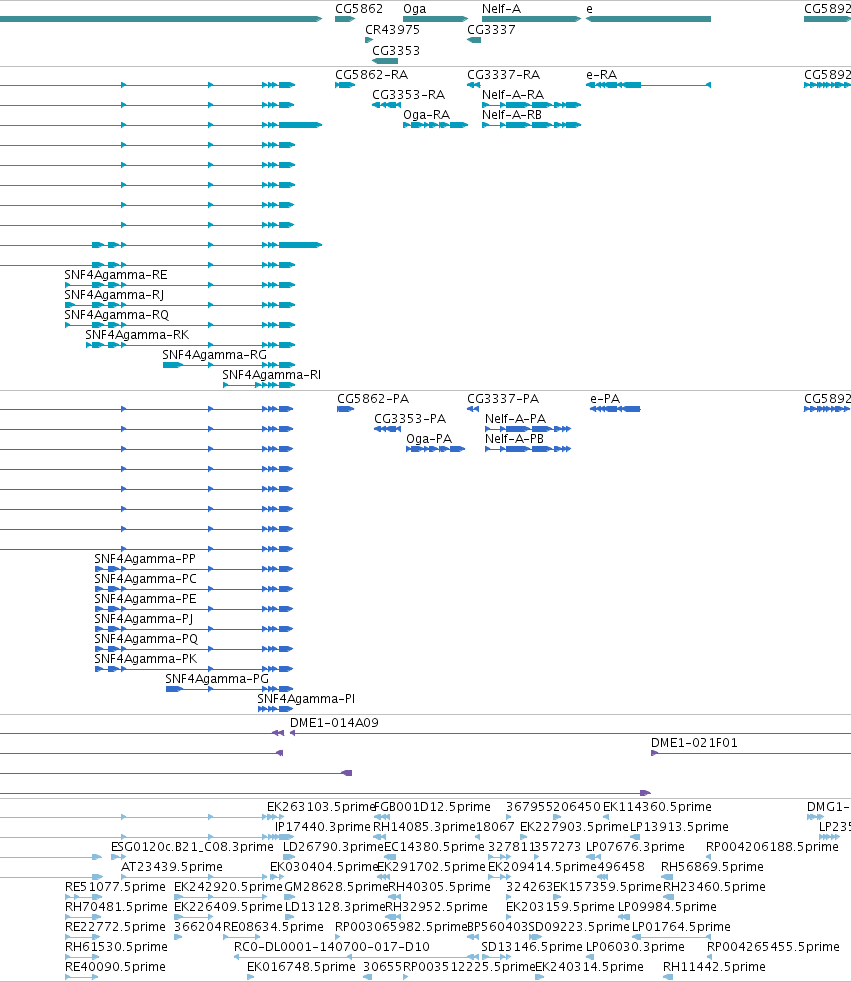This screenshot has width=851, height=982.
Task: Select the CG3353 gene label in top track
Action: coord(396,51)
